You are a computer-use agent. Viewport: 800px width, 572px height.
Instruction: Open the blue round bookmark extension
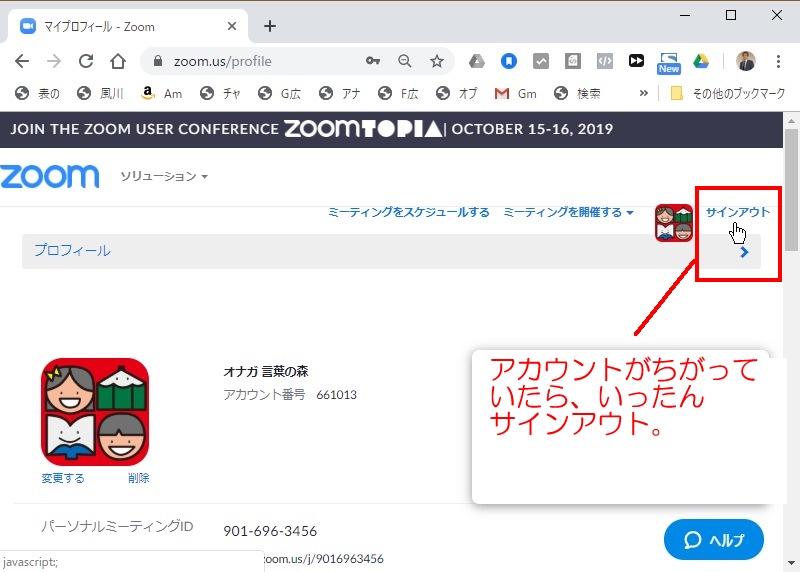click(509, 61)
